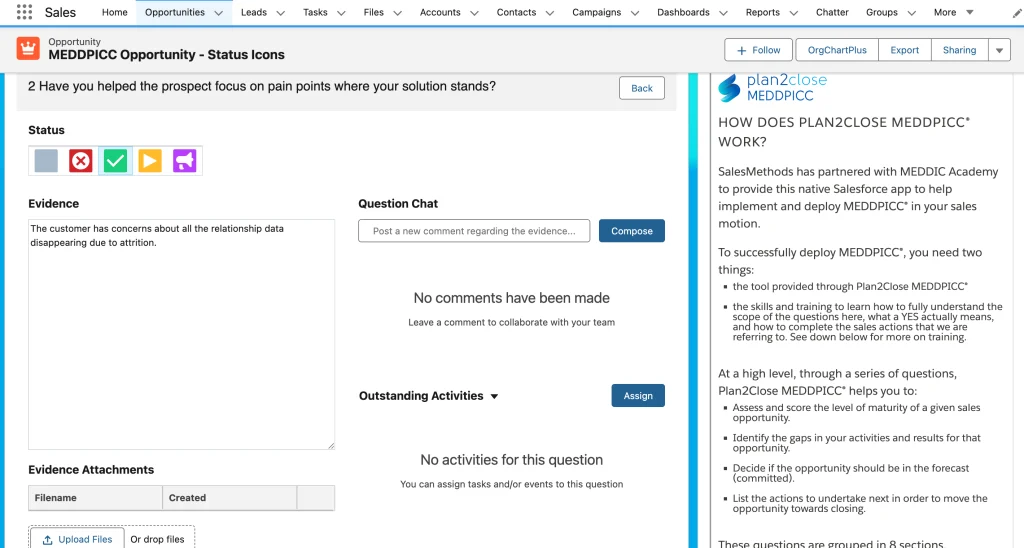Go to the Home tab
Screen dimensions: 1024x548
[x=115, y=13]
